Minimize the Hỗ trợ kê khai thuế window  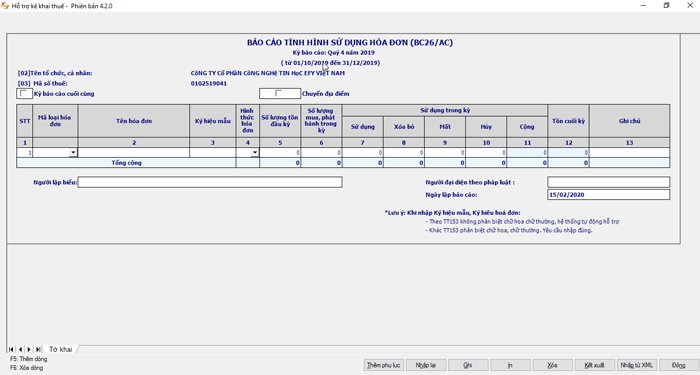click(x=643, y=6)
